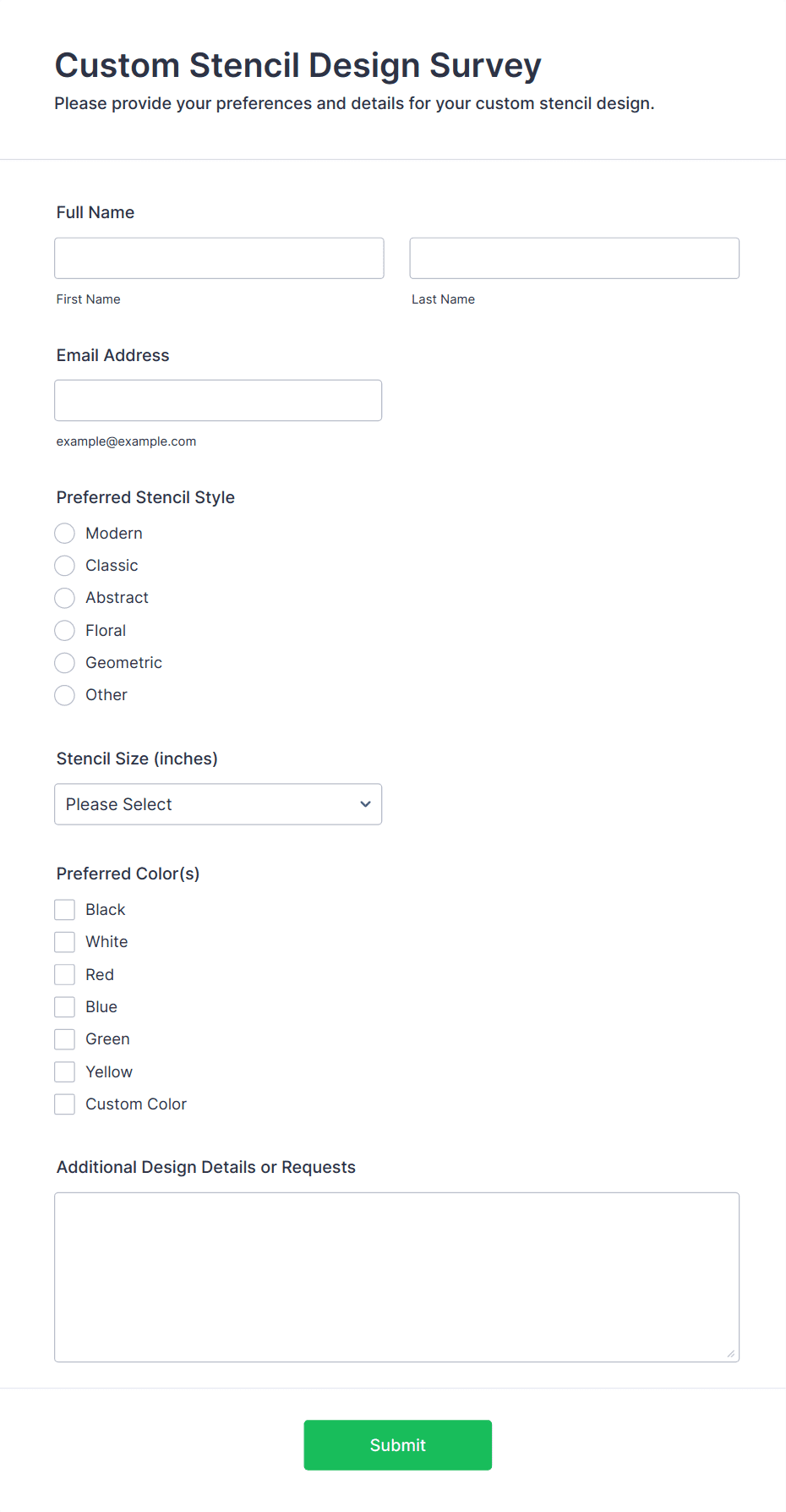The width and height of the screenshot is (786, 1512).
Task: Select the Floral style option
Action: [65, 631]
